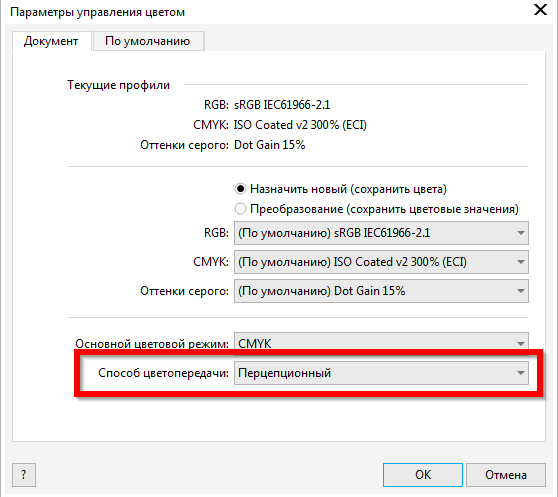Click the Оттенки серого dropdown arrow
The height and width of the screenshot is (497, 558).
tap(521, 291)
